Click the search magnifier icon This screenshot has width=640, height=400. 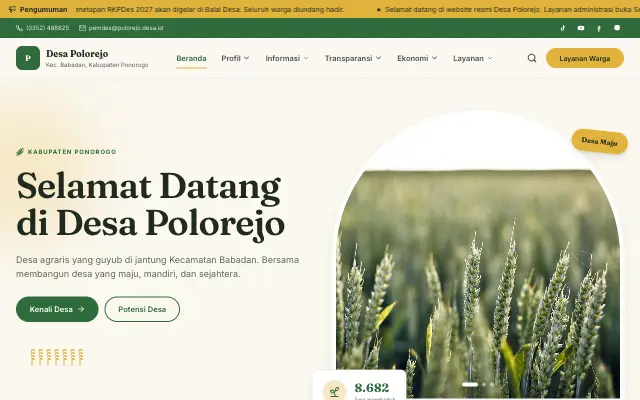point(532,58)
